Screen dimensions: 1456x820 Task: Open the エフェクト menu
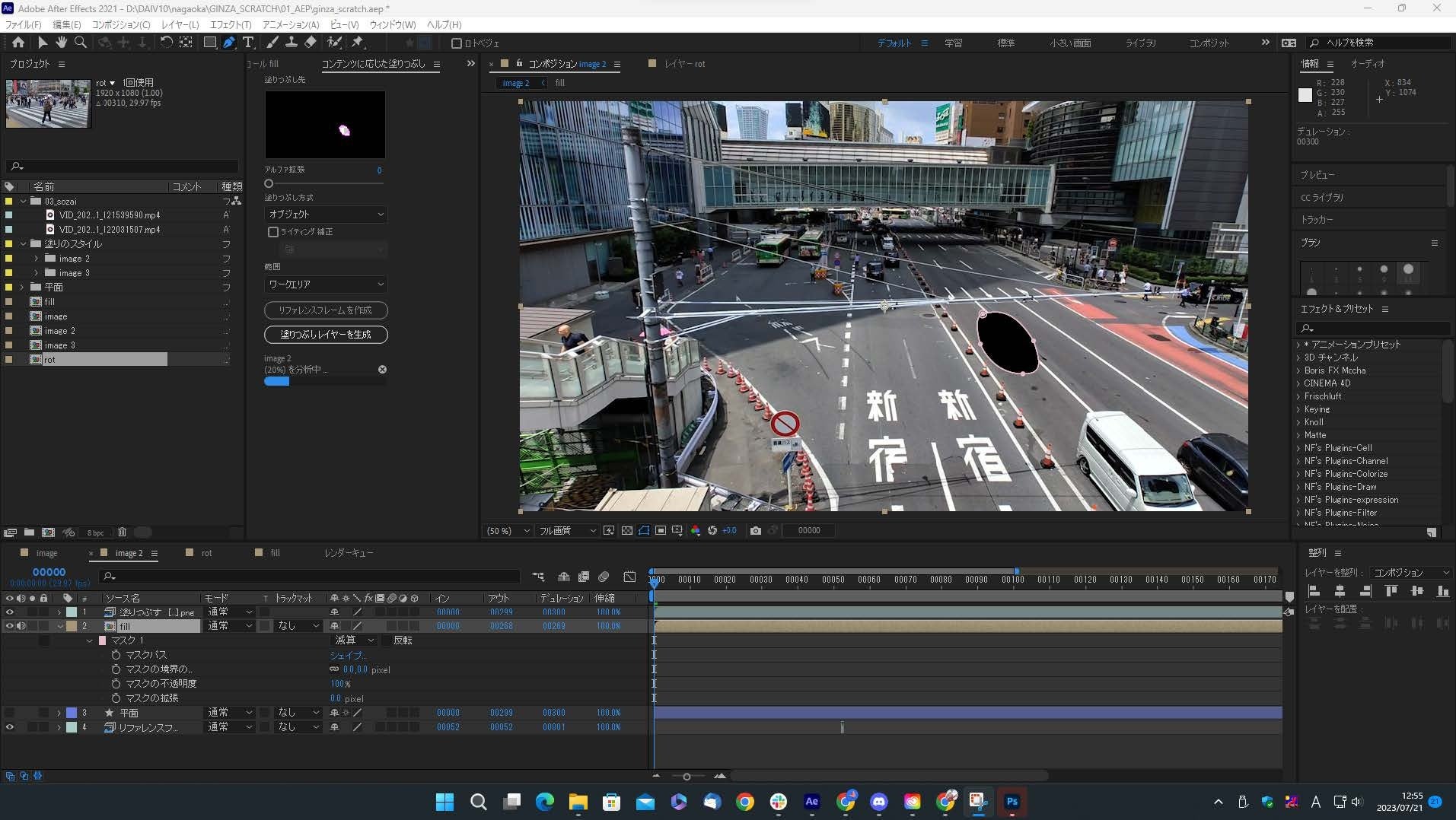pyautogui.click(x=230, y=24)
